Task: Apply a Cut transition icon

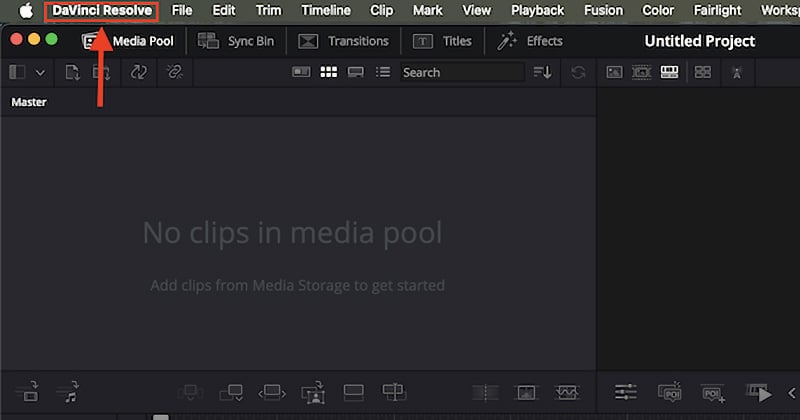Action: [x=485, y=392]
